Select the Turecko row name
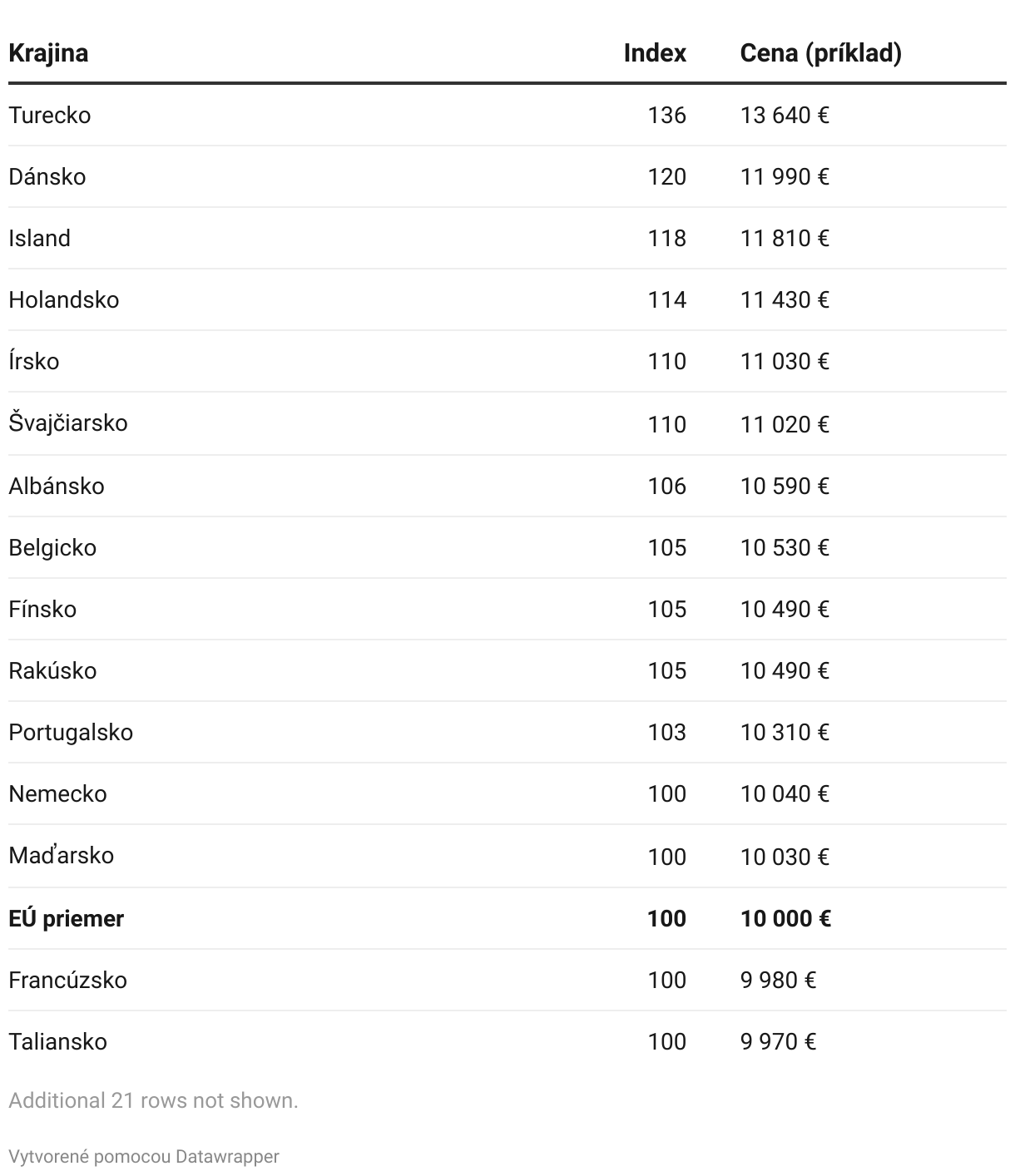 (50, 115)
